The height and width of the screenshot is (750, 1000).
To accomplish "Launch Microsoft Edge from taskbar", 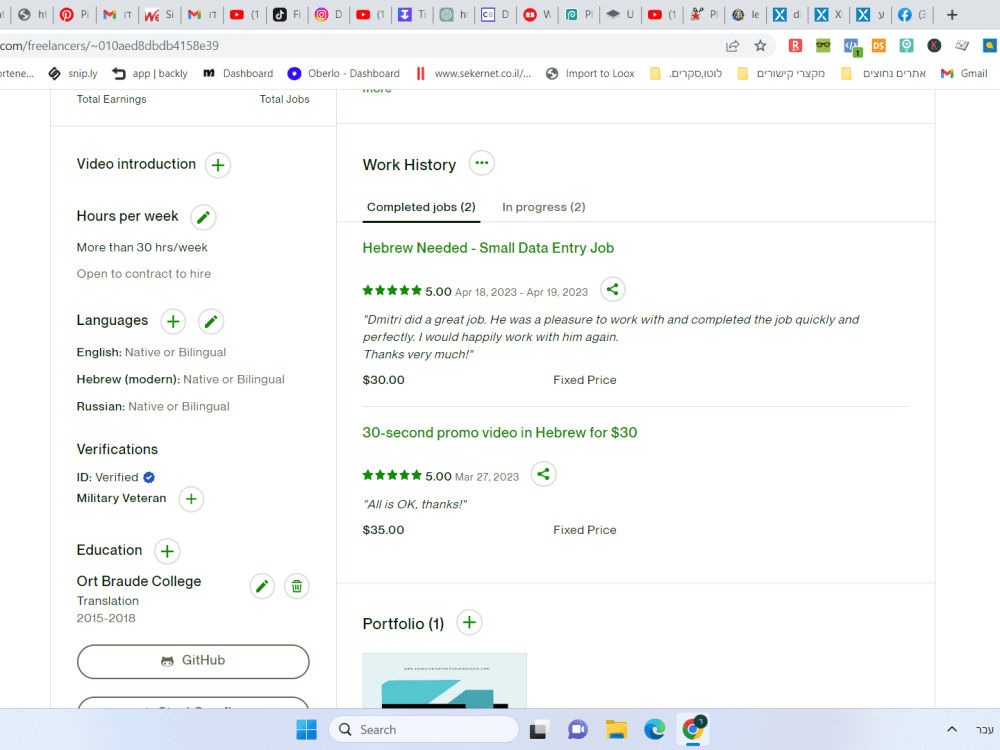I will point(654,730).
